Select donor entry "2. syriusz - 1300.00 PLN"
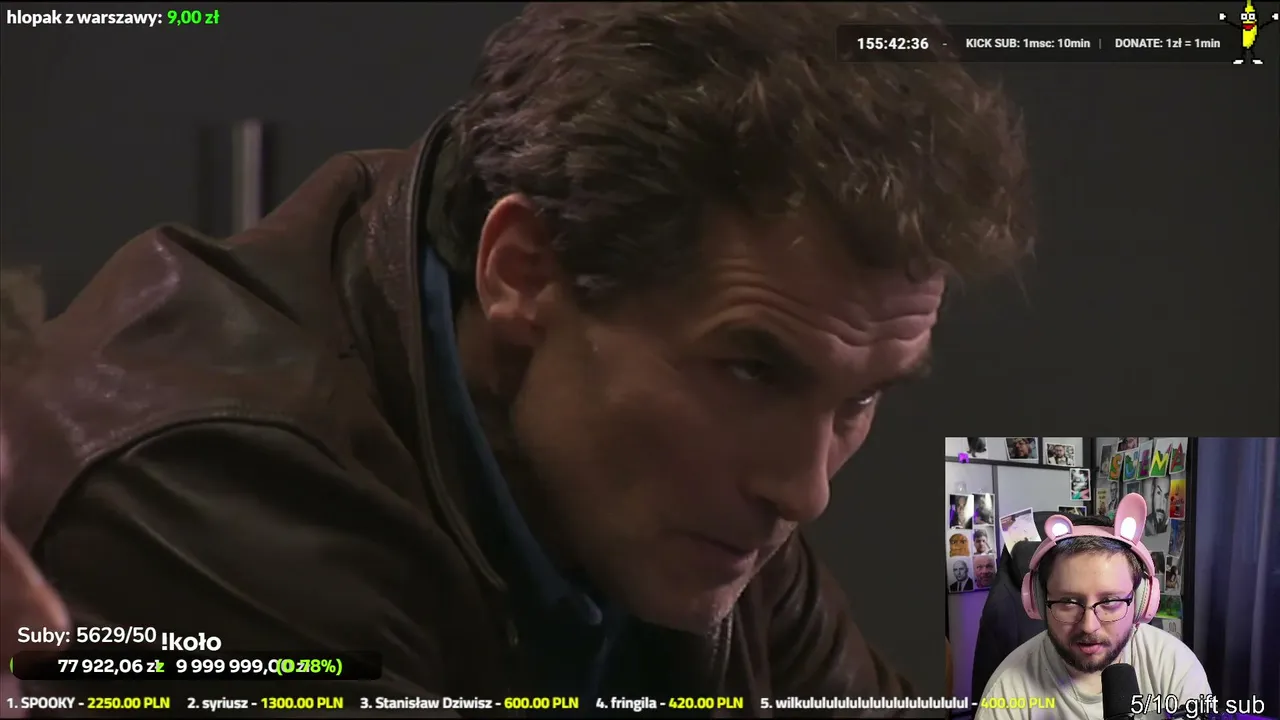Screen dimensions: 1280x720 265,703
